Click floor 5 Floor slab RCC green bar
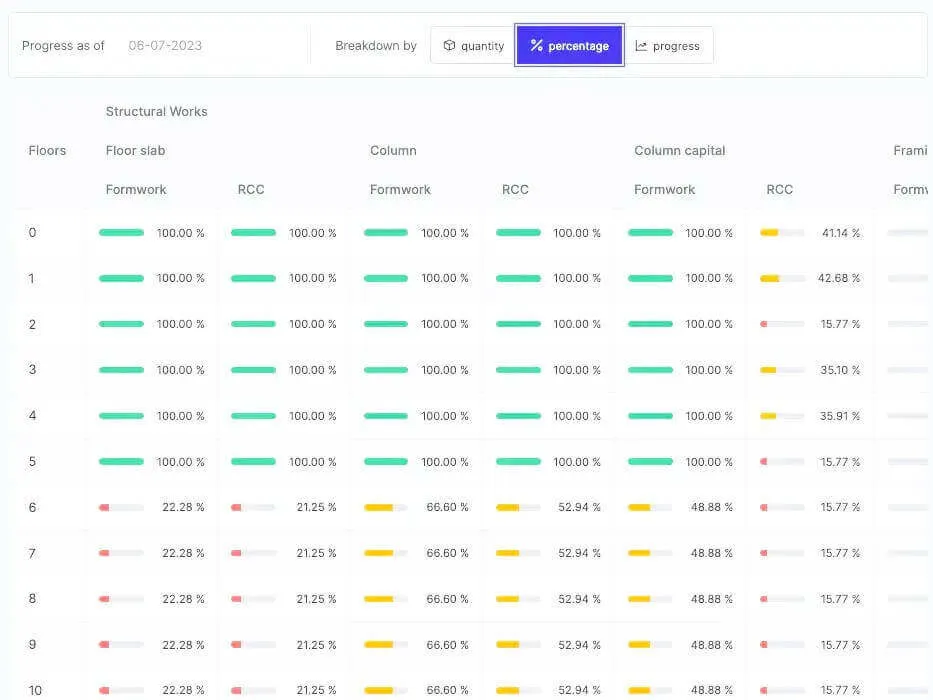Image resolution: width=933 pixels, height=700 pixels. [253, 462]
